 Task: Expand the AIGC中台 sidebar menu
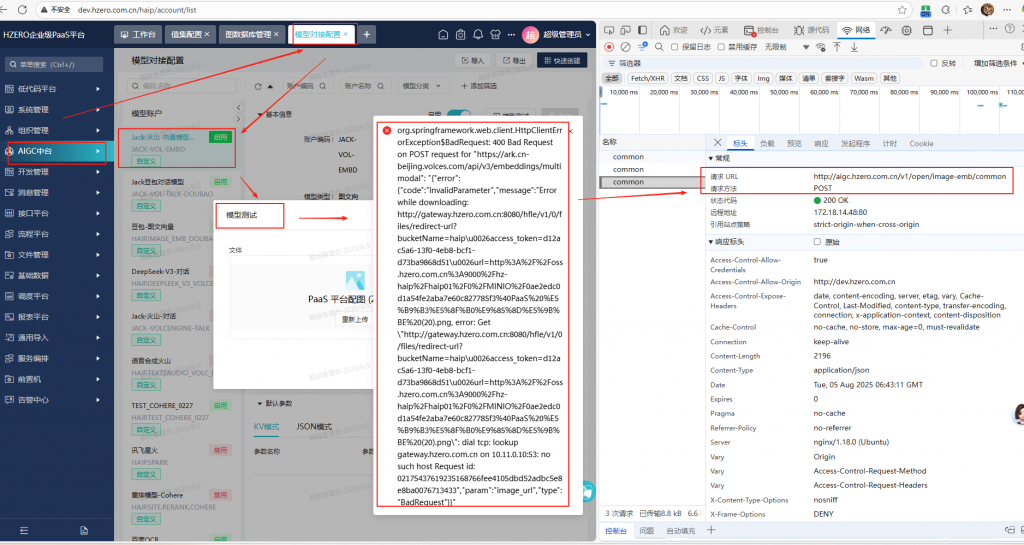(x=55, y=151)
